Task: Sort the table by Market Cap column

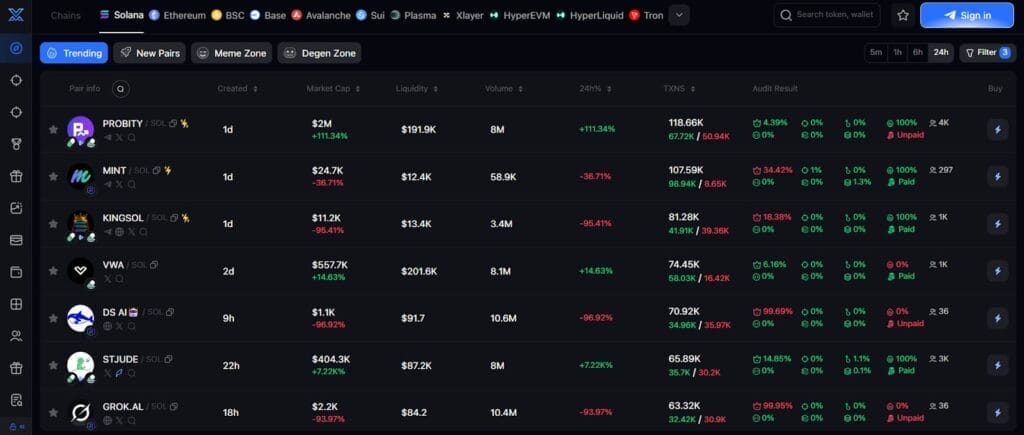Action: (x=331, y=88)
